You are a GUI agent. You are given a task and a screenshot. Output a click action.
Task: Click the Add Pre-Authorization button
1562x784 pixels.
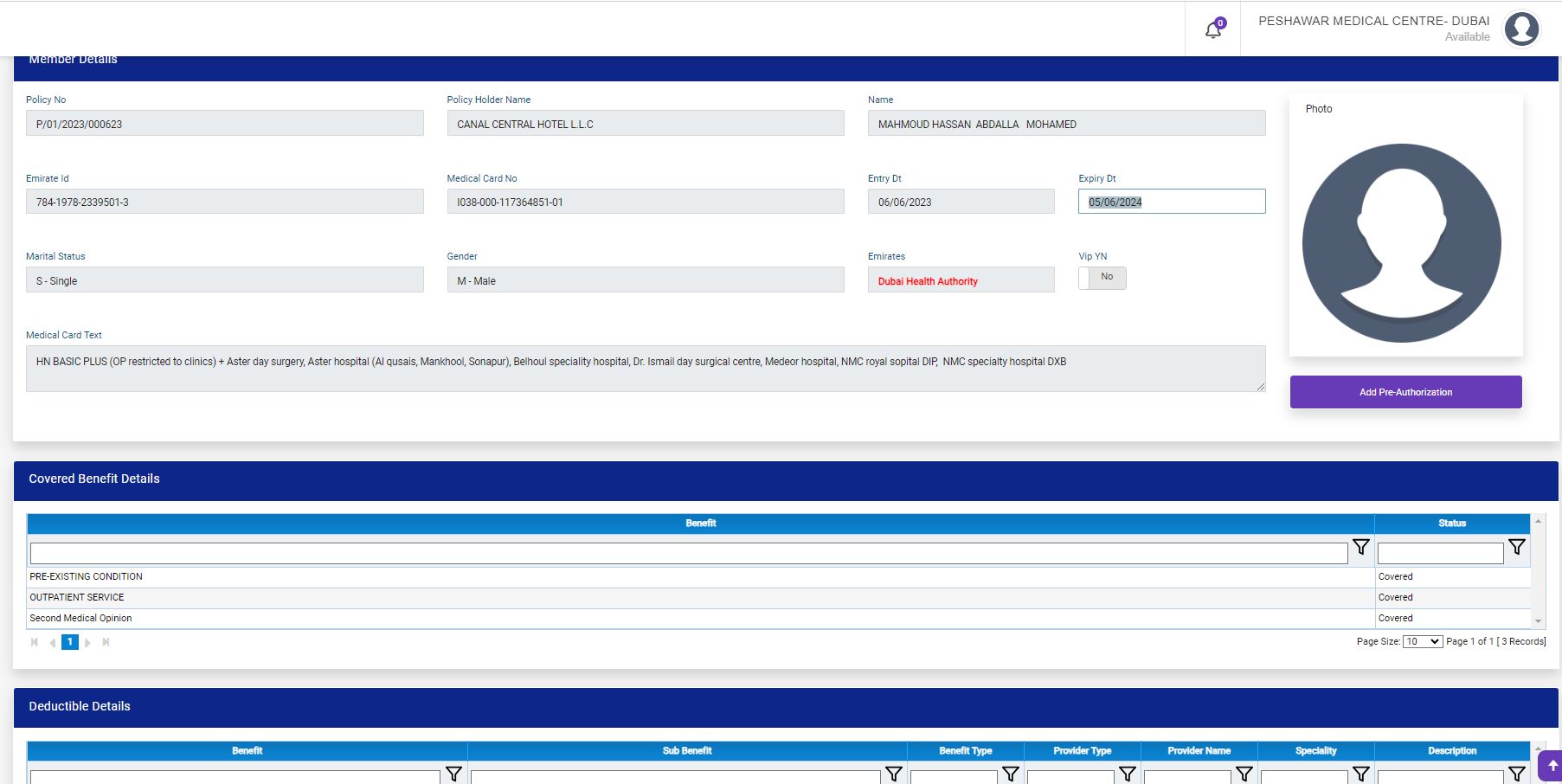point(1405,392)
